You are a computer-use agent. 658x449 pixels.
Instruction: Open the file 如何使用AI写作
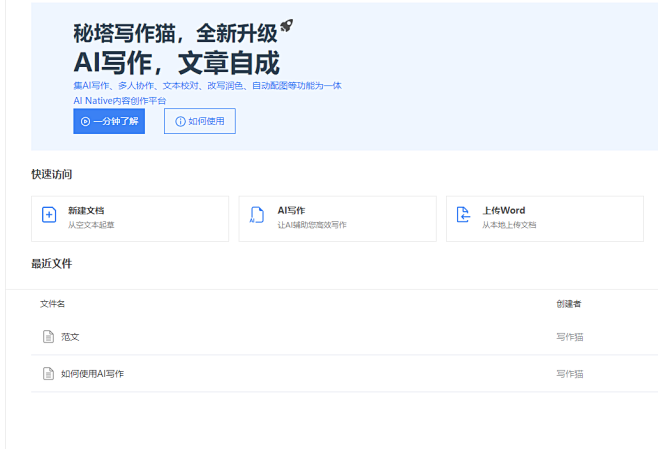[x=92, y=373]
